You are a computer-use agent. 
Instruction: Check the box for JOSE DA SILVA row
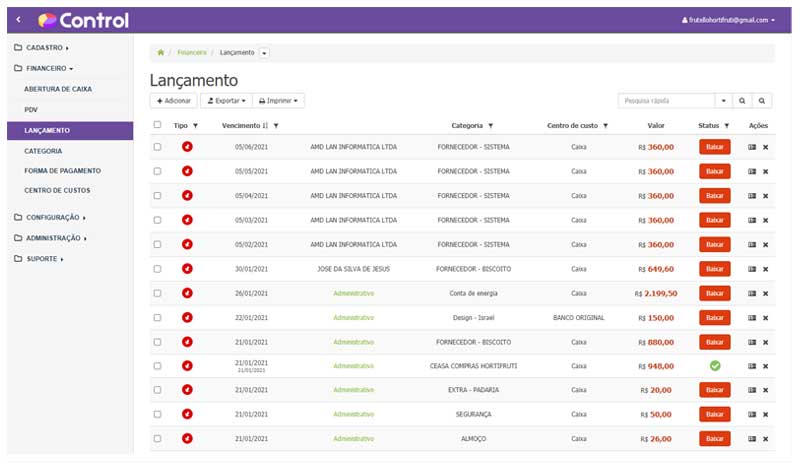tap(157, 269)
